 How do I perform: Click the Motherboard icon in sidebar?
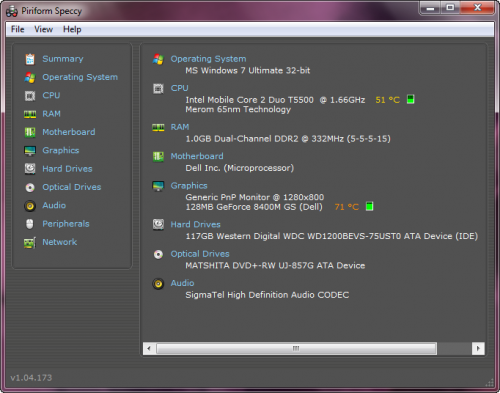click(x=30, y=132)
